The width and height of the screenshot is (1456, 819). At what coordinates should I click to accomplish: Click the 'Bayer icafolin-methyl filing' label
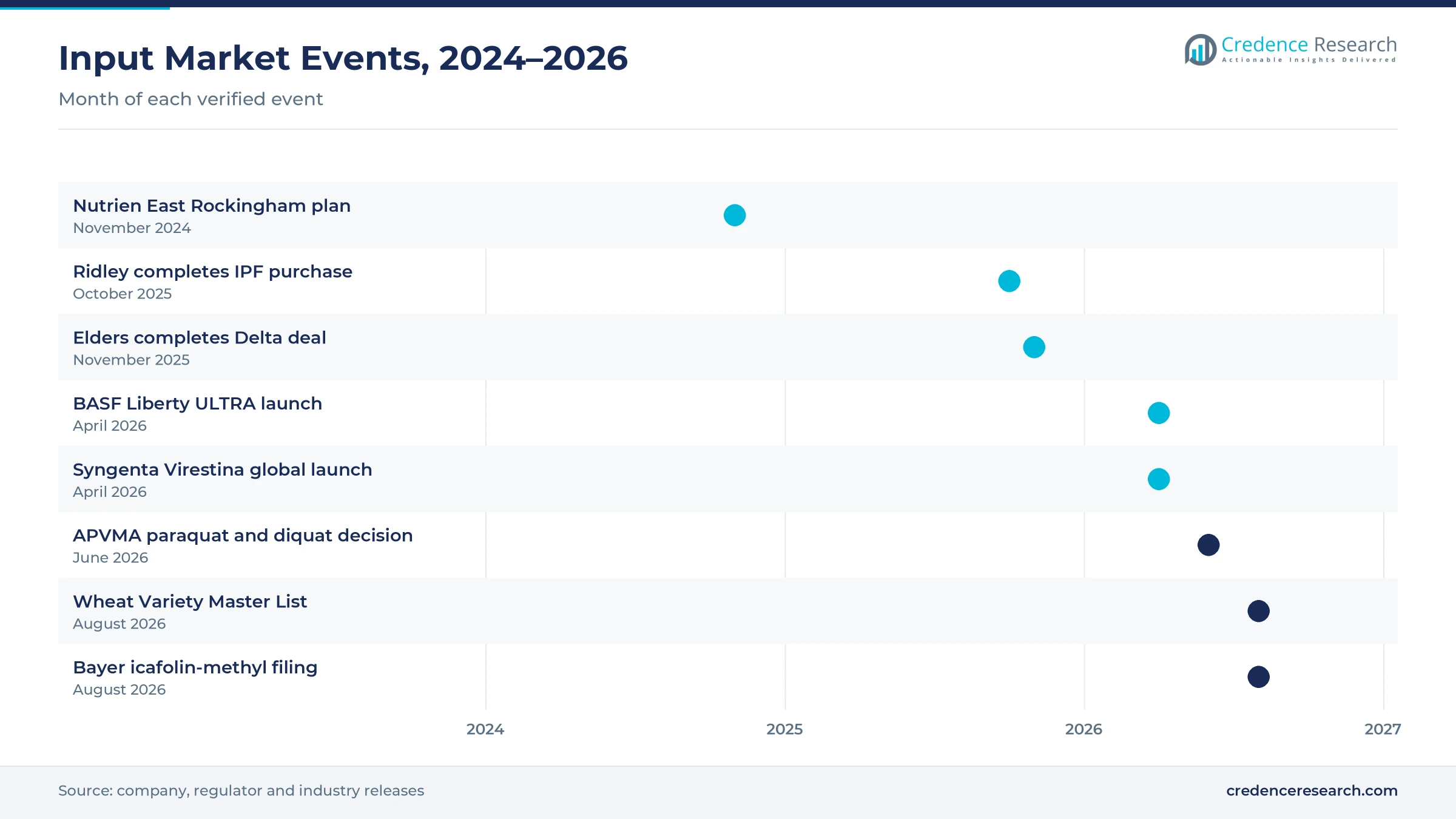pyautogui.click(x=195, y=668)
